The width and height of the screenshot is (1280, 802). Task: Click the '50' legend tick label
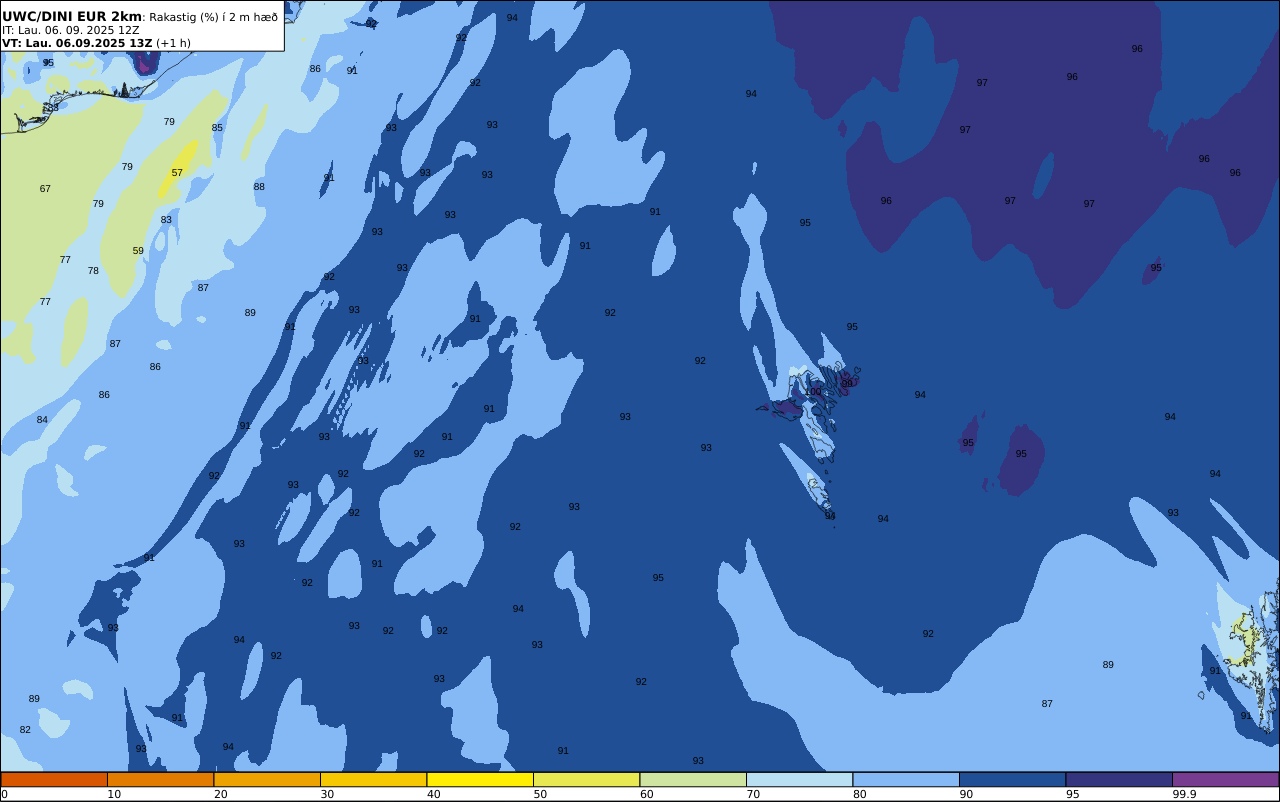click(x=540, y=794)
